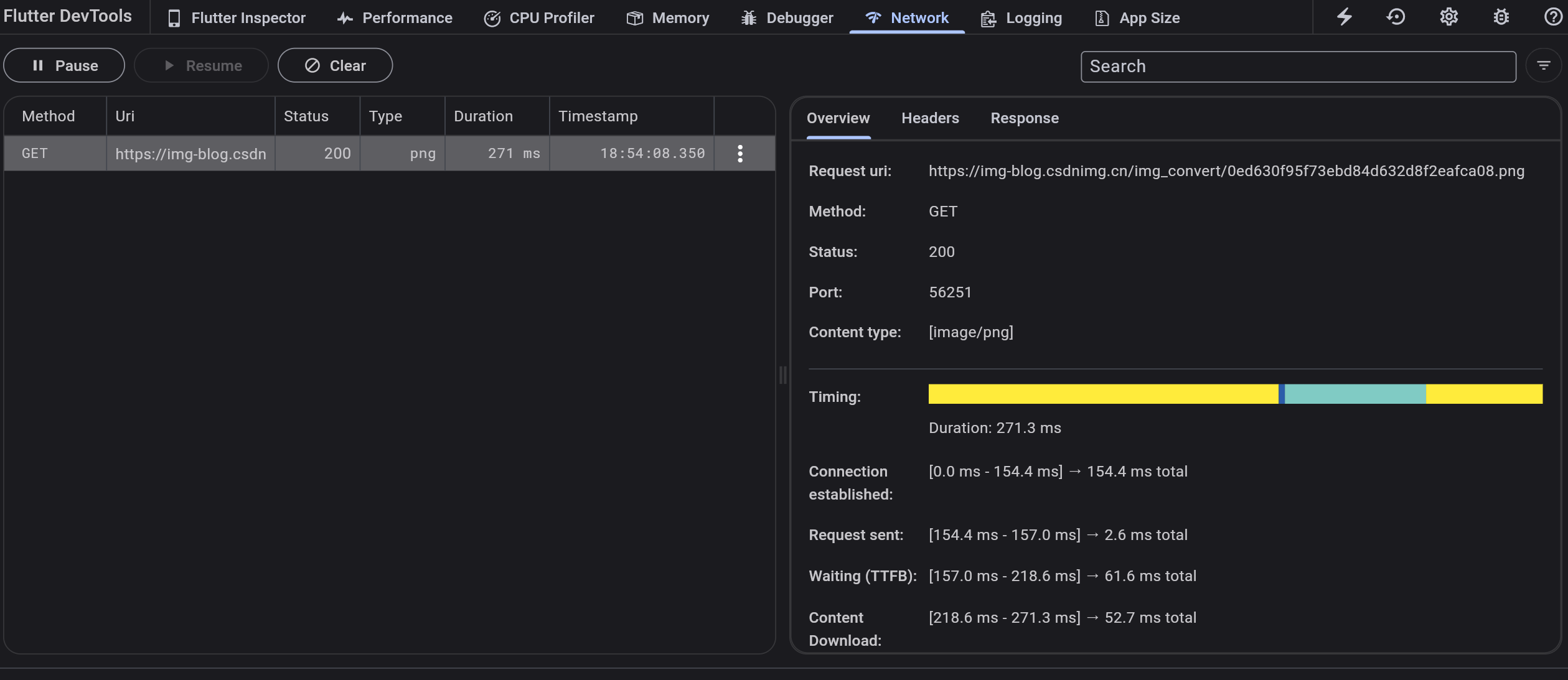Pause network recording
1568x680 pixels.
pyautogui.click(x=64, y=65)
